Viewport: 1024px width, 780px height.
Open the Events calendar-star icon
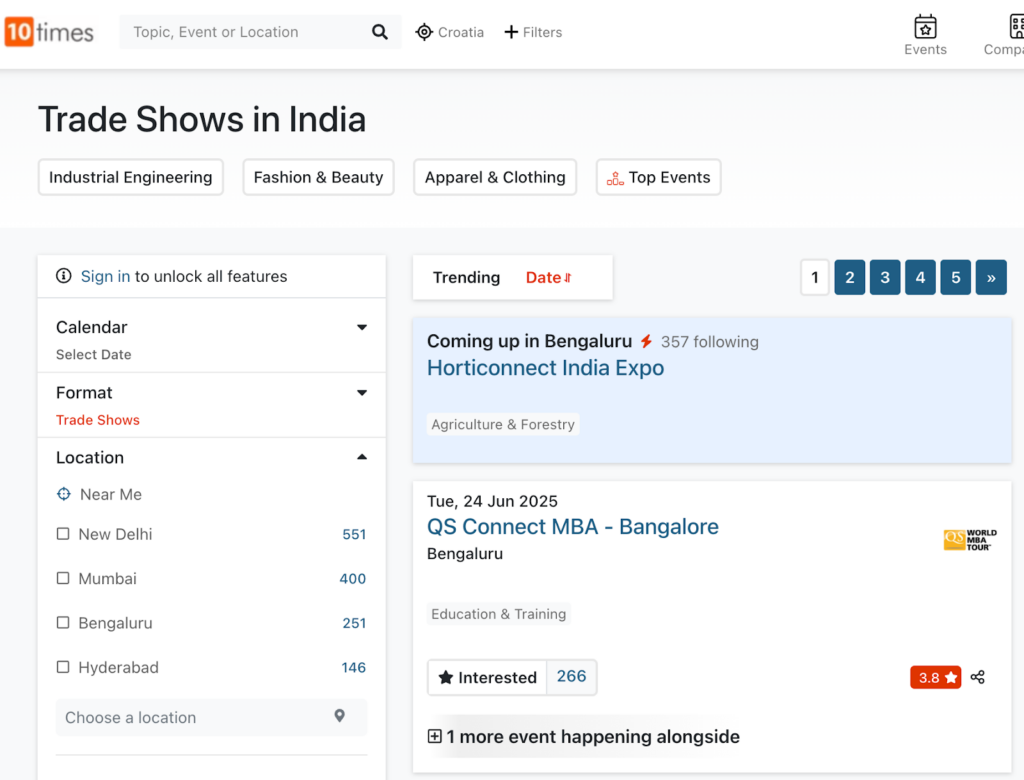[x=925, y=27]
